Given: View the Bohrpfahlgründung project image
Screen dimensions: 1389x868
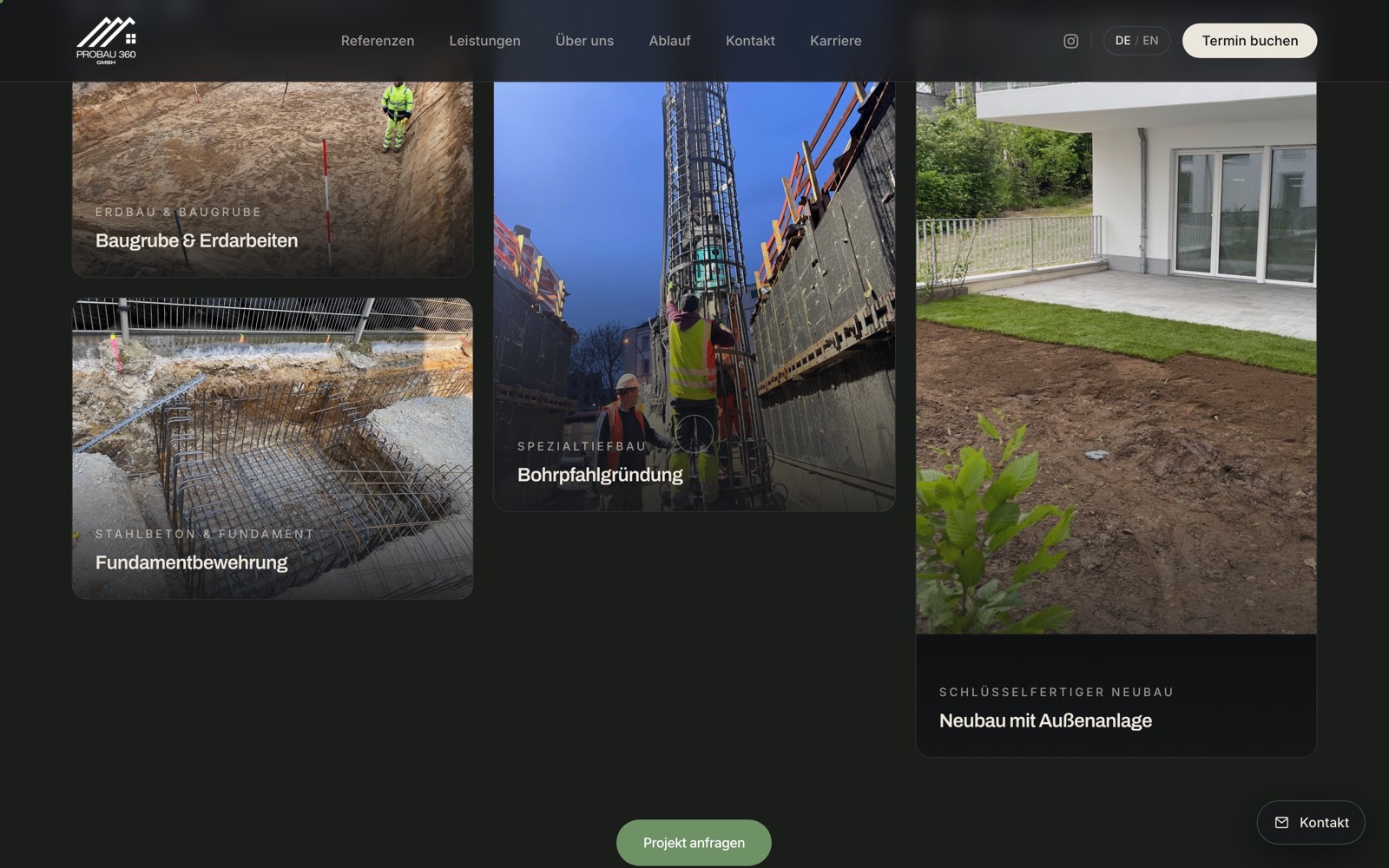Looking at the screenshot, I should click(x=694, y=296).
